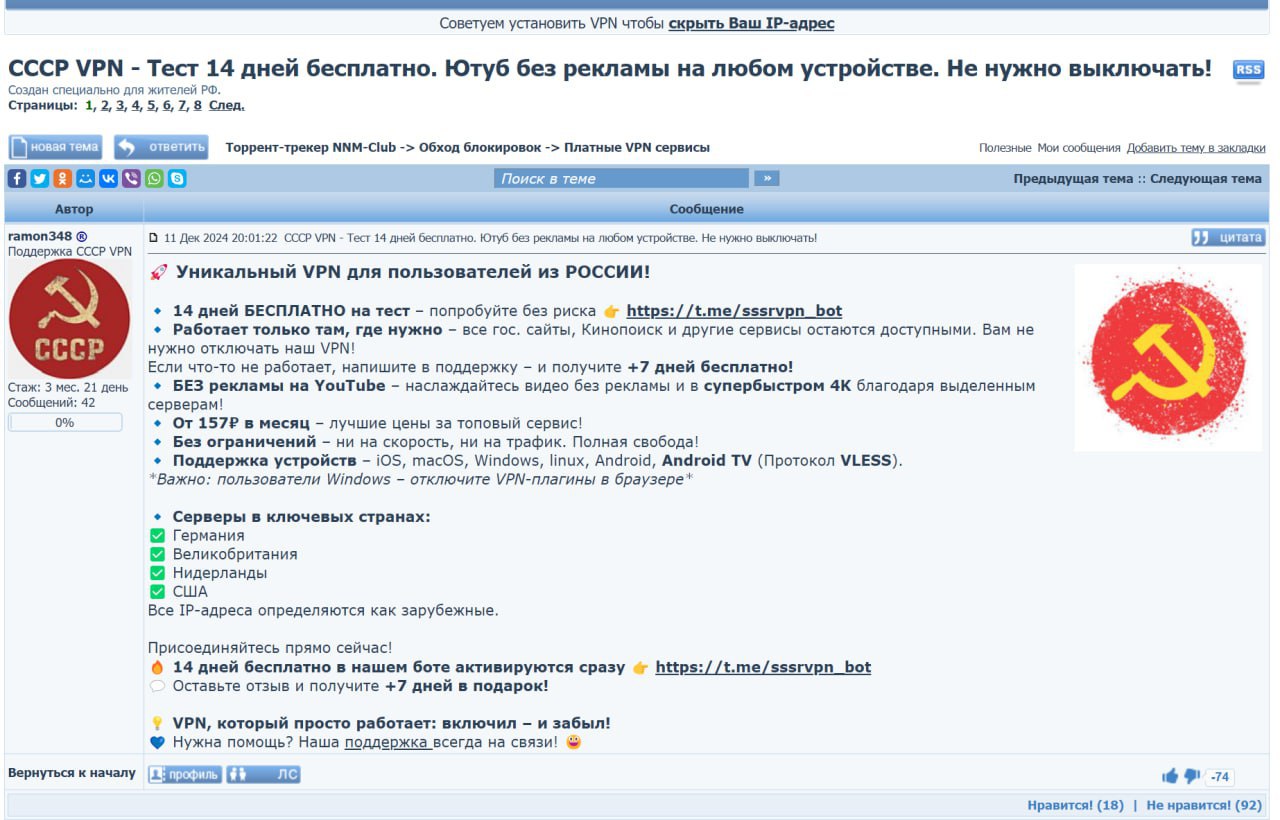Click the 'Нидерланды' list entry
This screenshot has height=820, width=1280.
point(220,573)
